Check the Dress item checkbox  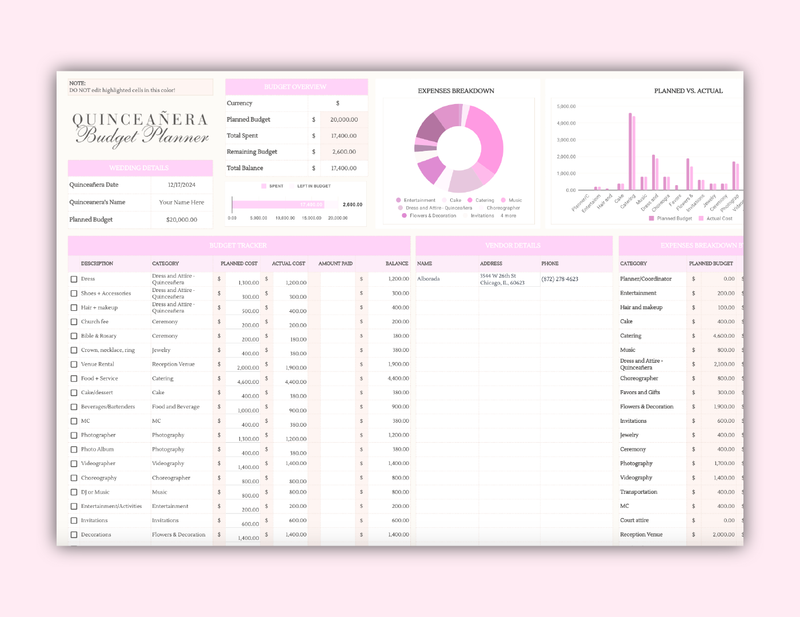74,278
